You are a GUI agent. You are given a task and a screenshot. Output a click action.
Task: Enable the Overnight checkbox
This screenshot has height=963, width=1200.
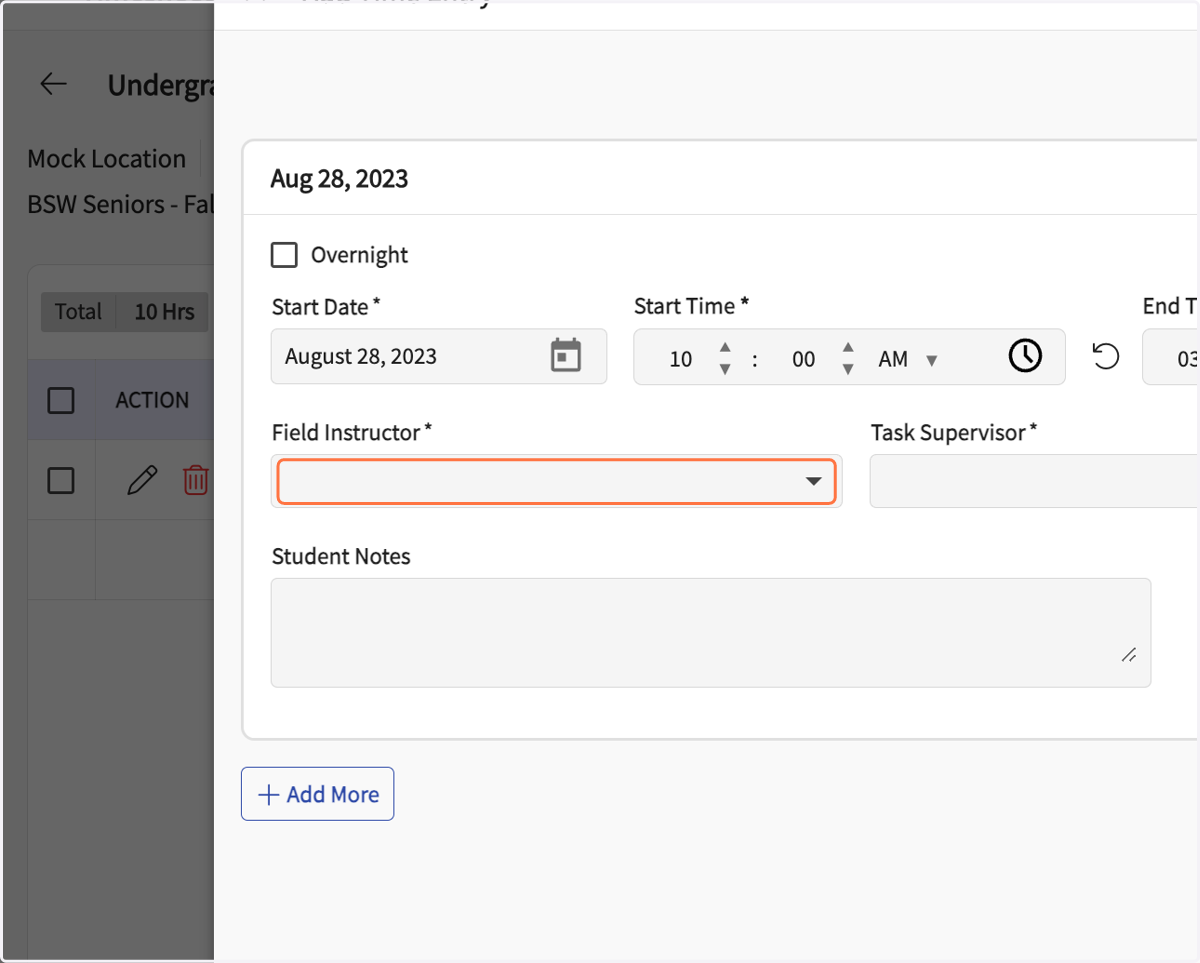[x=284, y=255]
